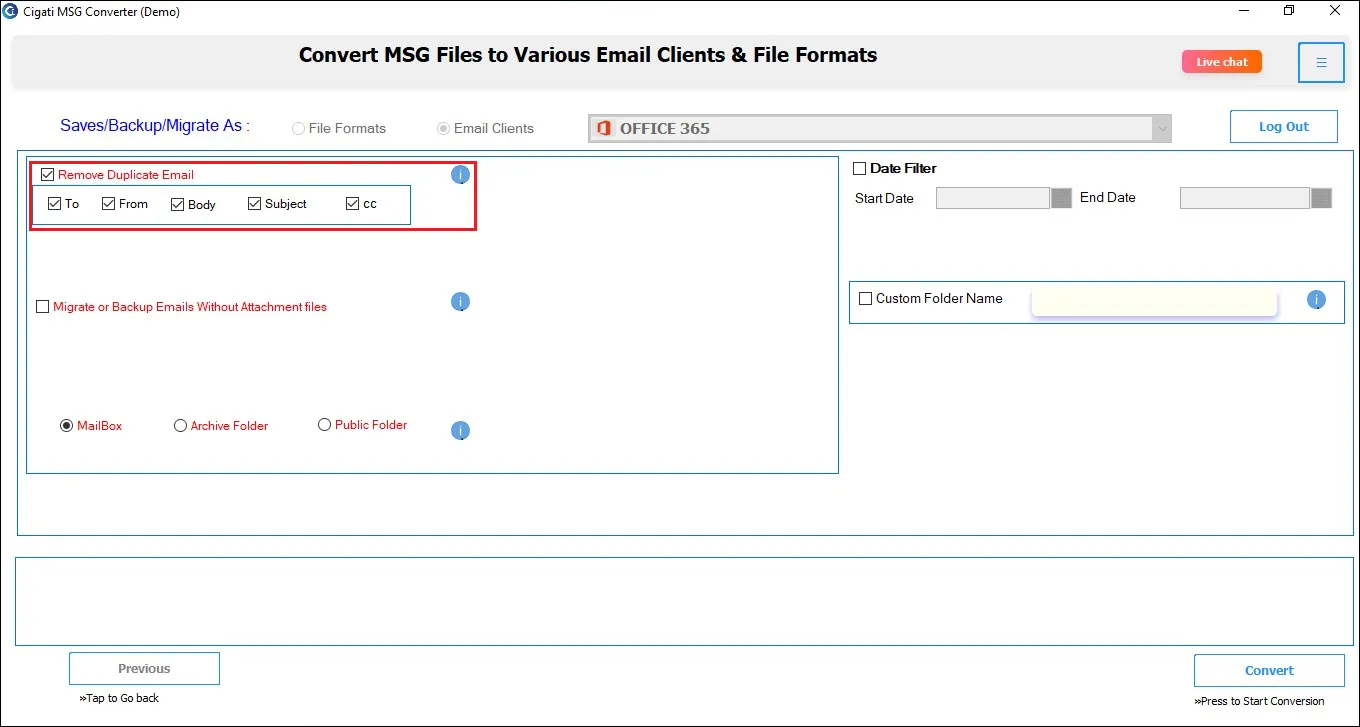Click the Cigati app logo in title bar

10,11
